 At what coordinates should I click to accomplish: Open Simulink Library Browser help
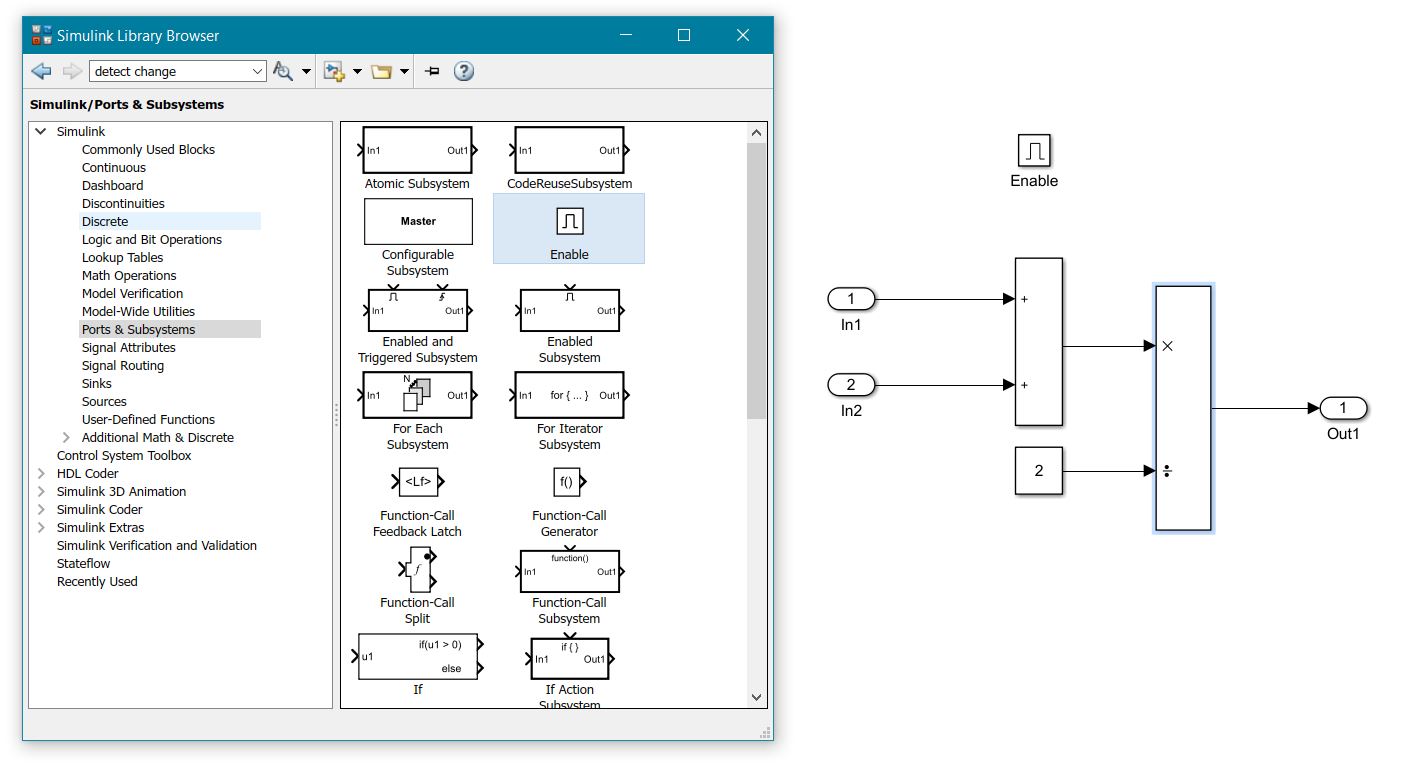463,71
